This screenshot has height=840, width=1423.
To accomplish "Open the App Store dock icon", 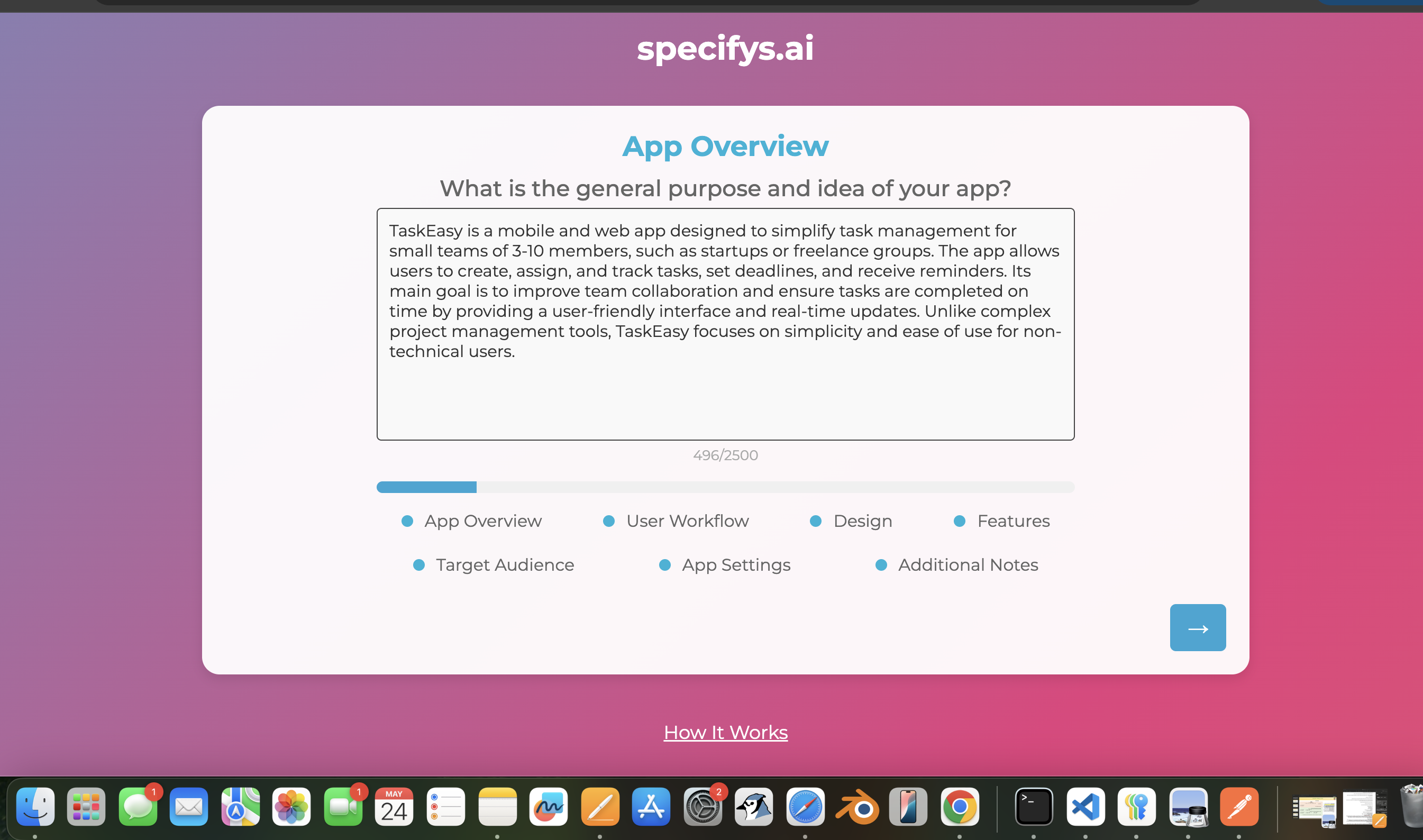I will coord(651,806).
